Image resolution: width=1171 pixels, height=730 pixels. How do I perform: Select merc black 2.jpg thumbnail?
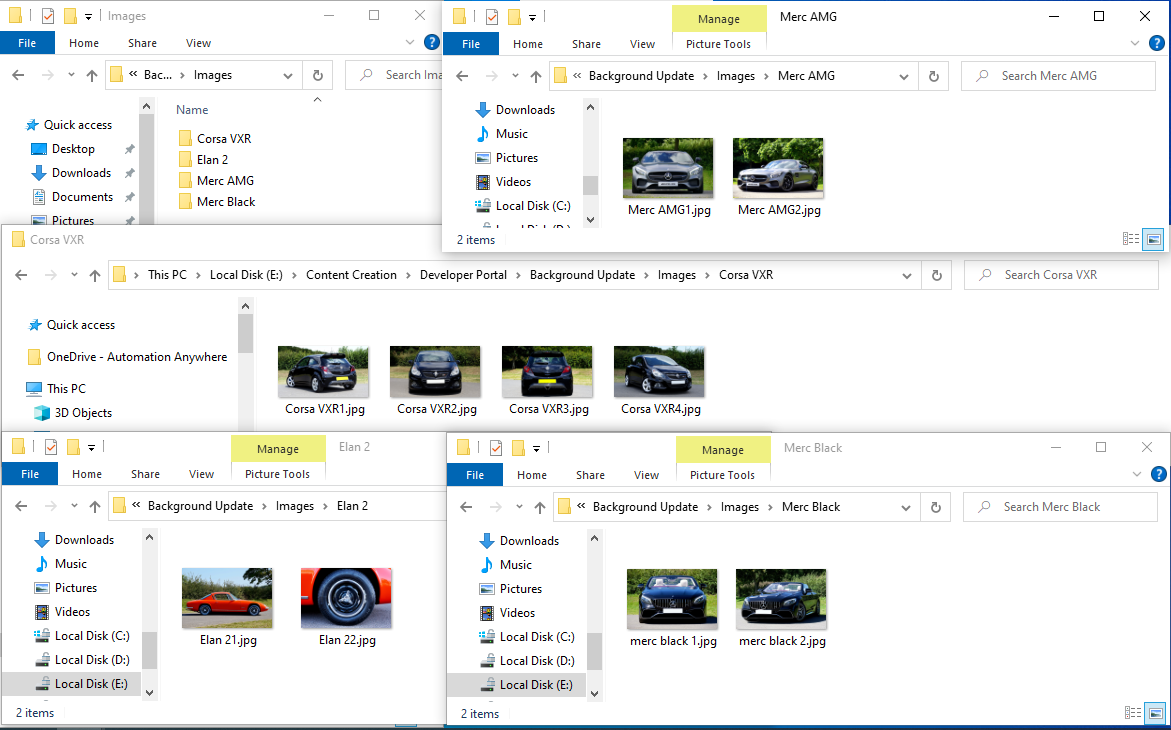pos(781,599)
